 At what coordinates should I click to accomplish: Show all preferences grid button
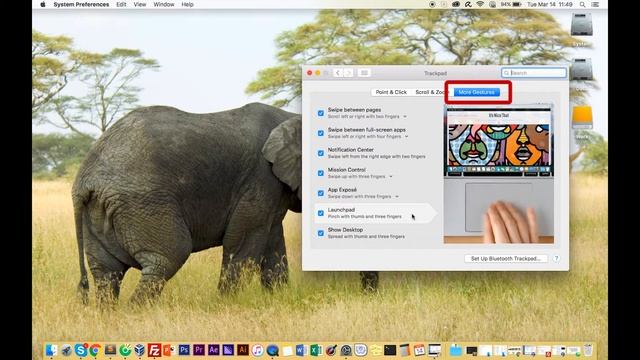click(x=364, y=73)
